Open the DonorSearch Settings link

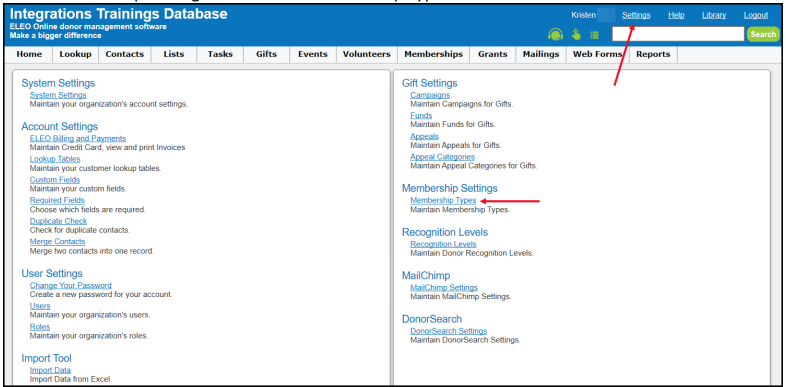(448, 331)
